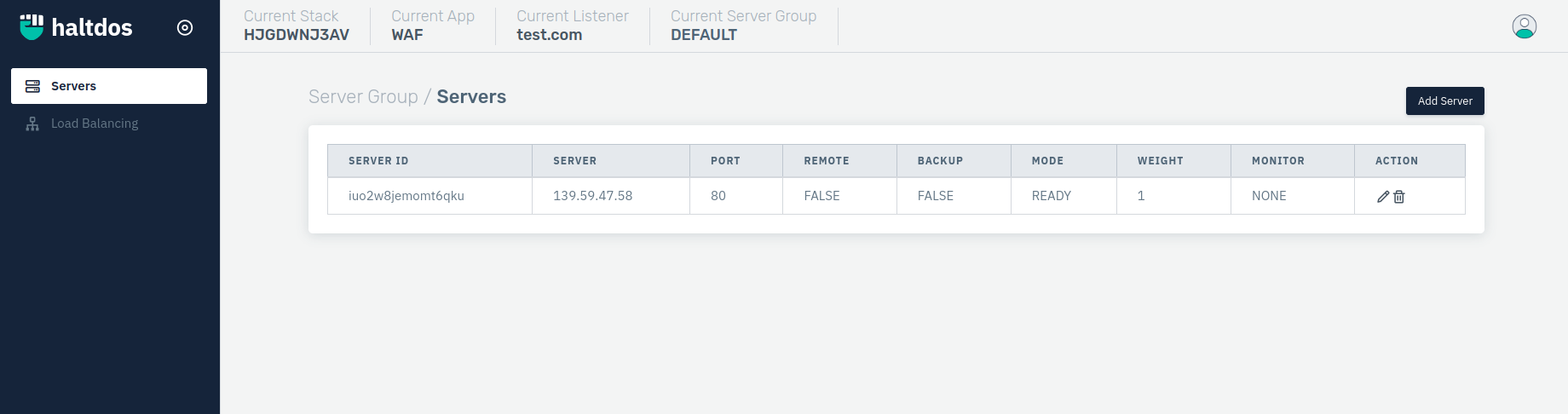Go to Server Group breadcrumb link
1568x414 pixels.
[363, 97]
